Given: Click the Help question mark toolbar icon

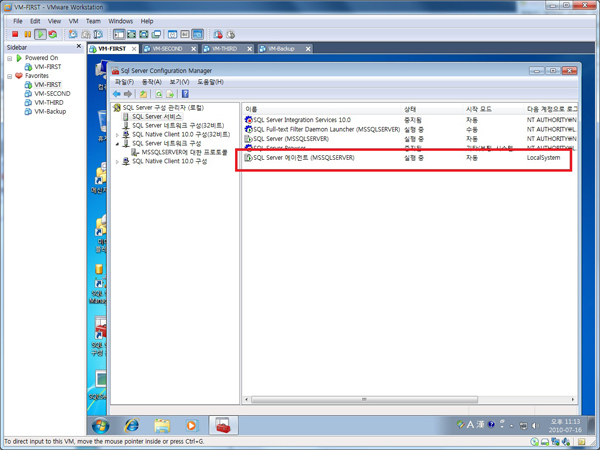Looking at the screenshot, I should (x=185, y=94).
